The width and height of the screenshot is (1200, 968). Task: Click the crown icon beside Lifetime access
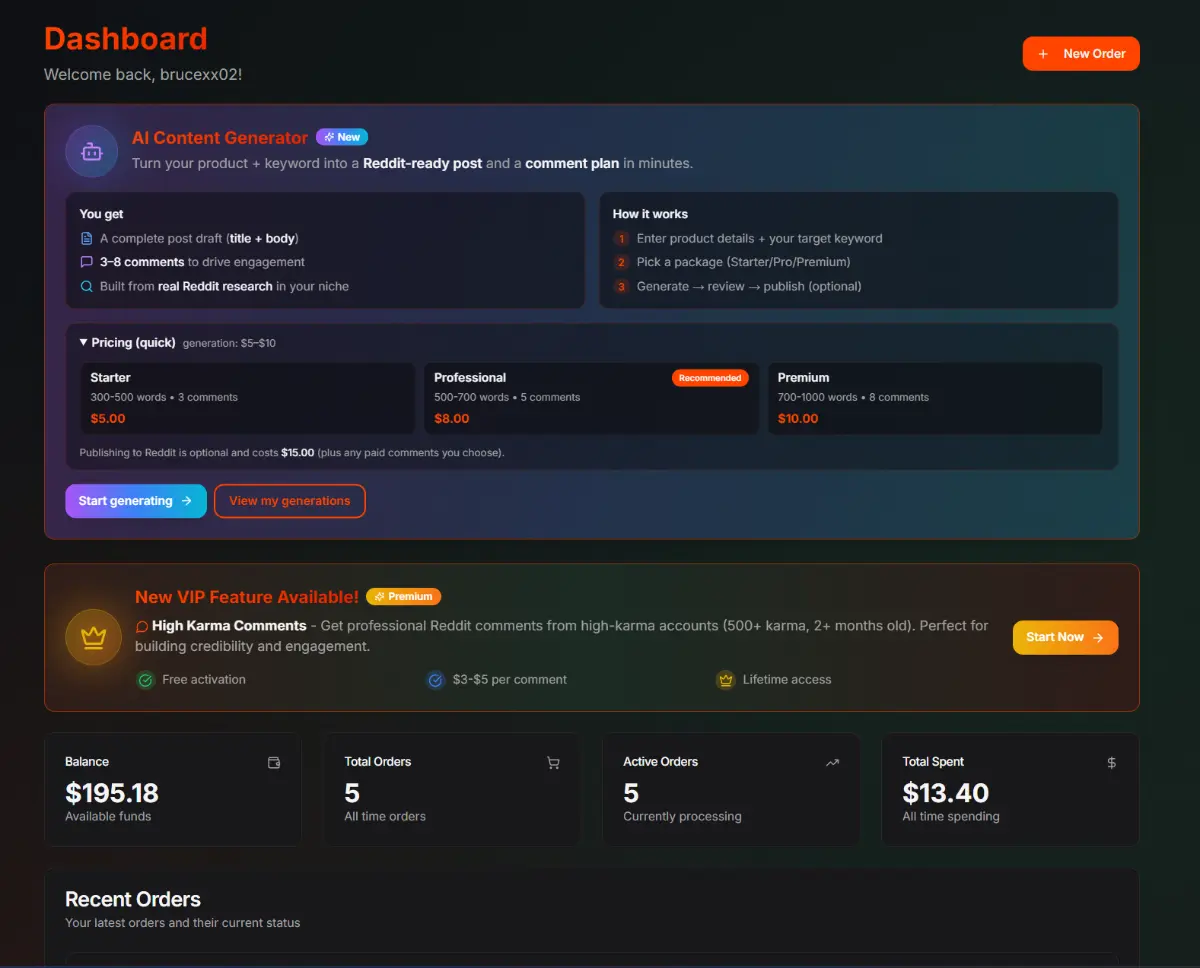(725, 679)
